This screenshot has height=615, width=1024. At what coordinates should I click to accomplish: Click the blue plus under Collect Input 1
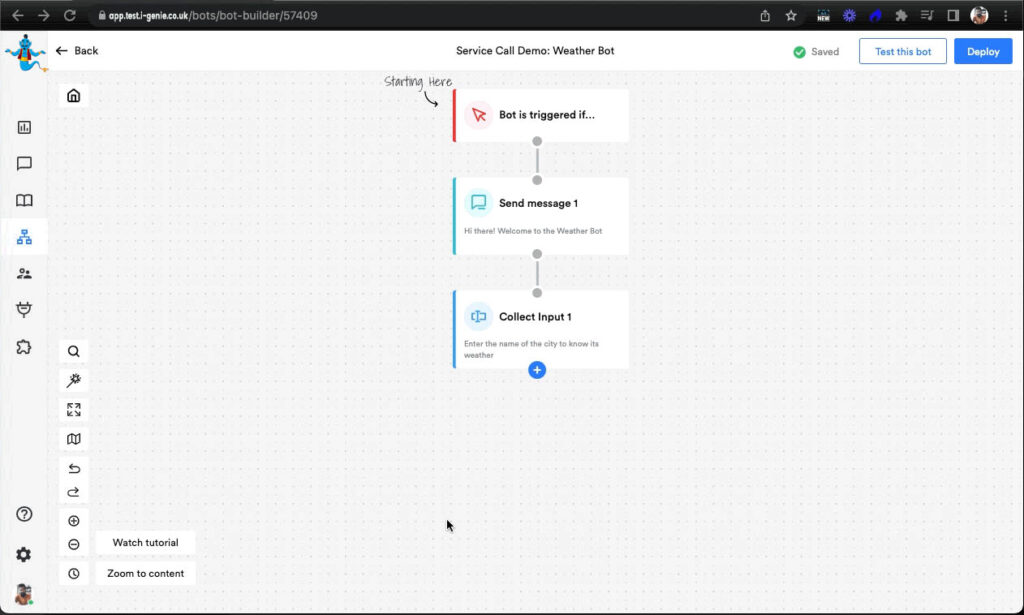click(x=537, y=370)
